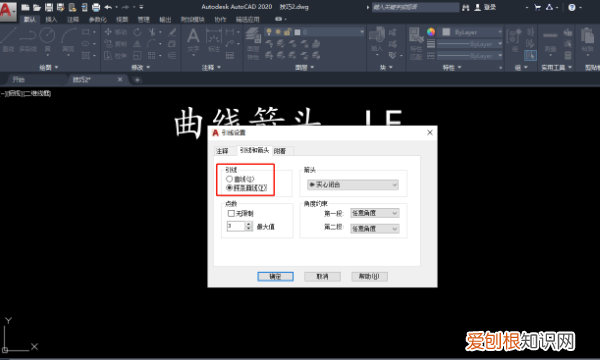This screenshot has height=360, width=600.
Task: Open the second segment (第二段) angle dropdown
Action: pyautogui.click(x=375, y=229)
